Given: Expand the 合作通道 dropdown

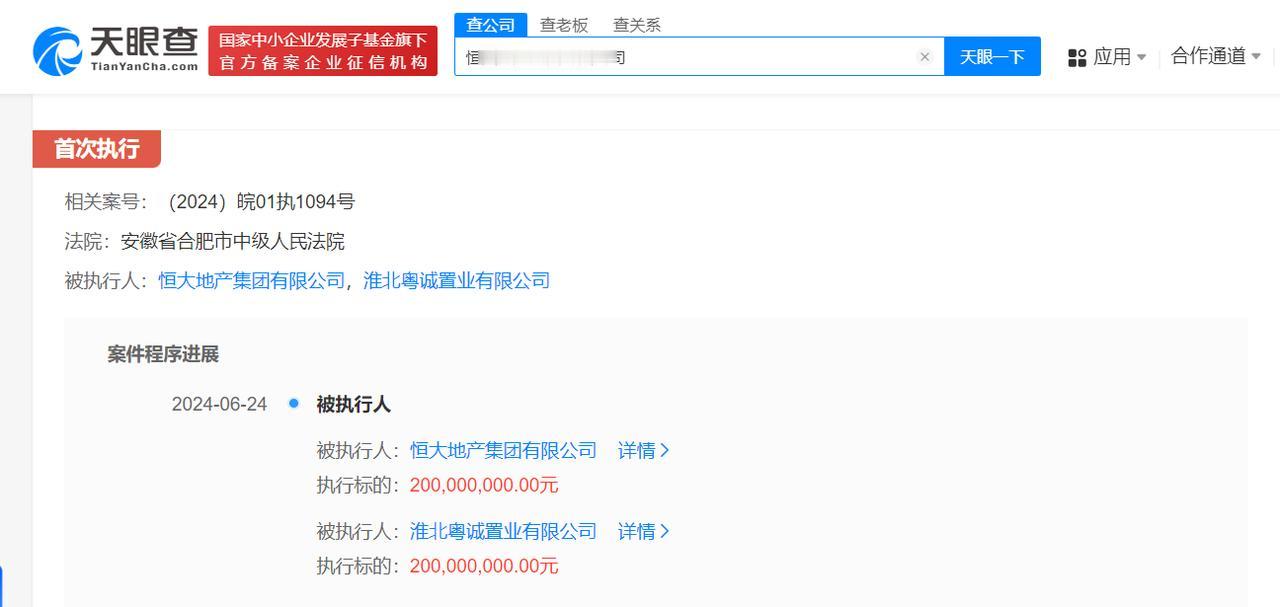Looking at the screenshot, I should point(1216,56).
